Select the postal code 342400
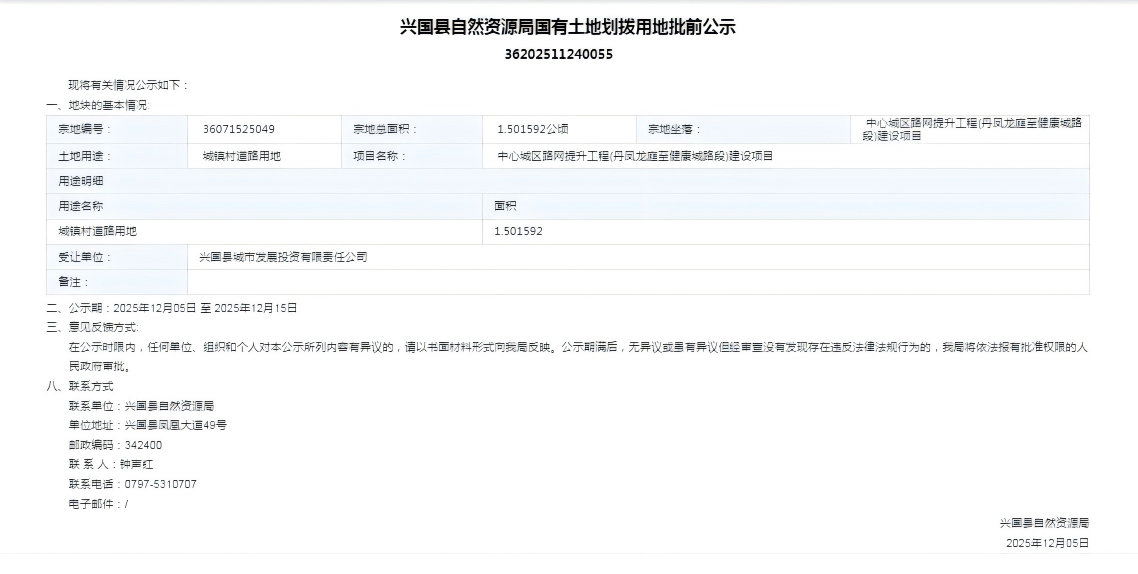The height and width of the screenshot is (574, 1138). tap(143, 445)
